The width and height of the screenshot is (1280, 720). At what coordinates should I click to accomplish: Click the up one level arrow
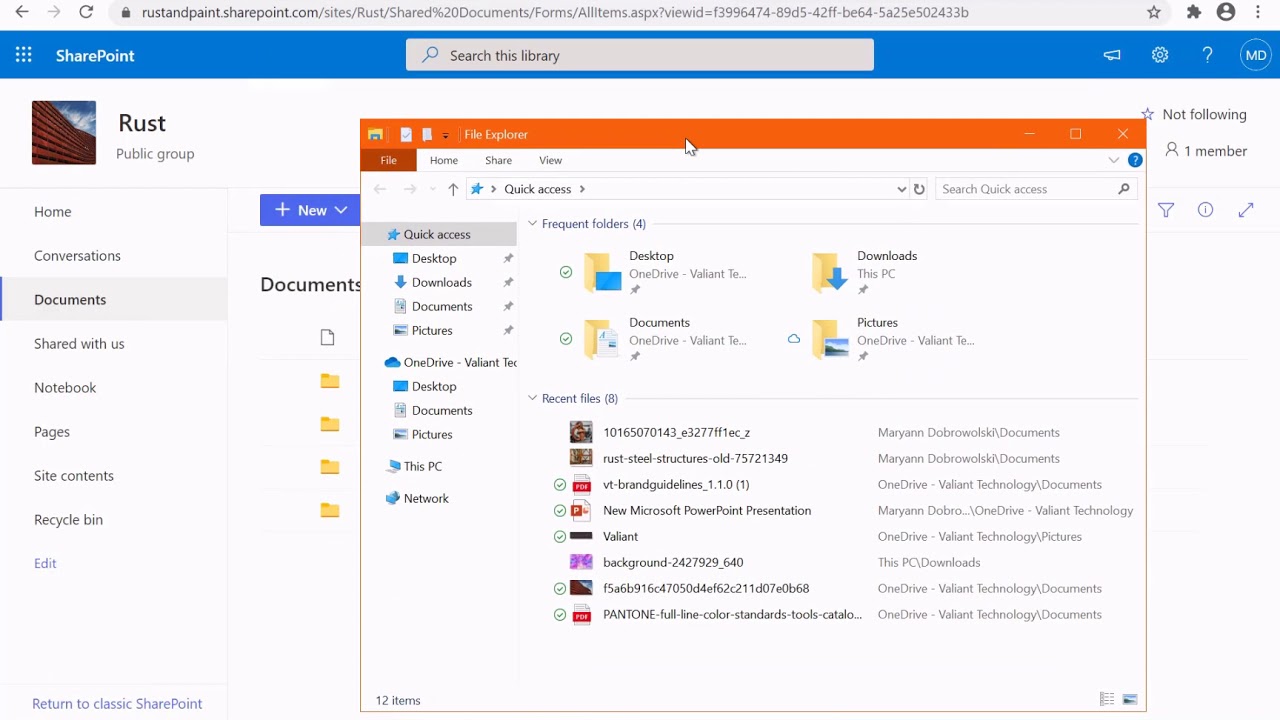click(452, 189)
